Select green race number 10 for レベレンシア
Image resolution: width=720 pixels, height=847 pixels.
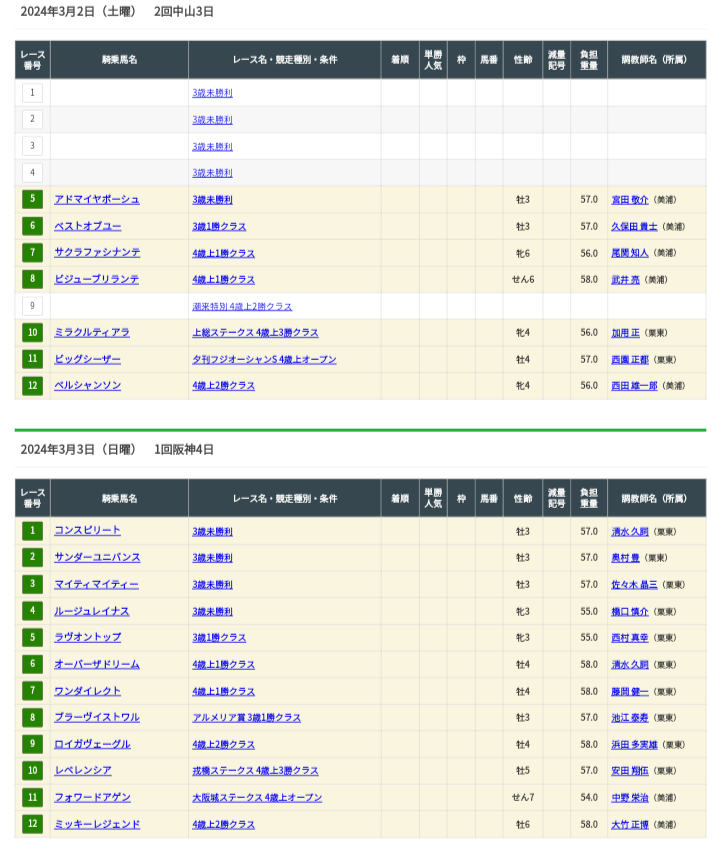pos(32,770)
